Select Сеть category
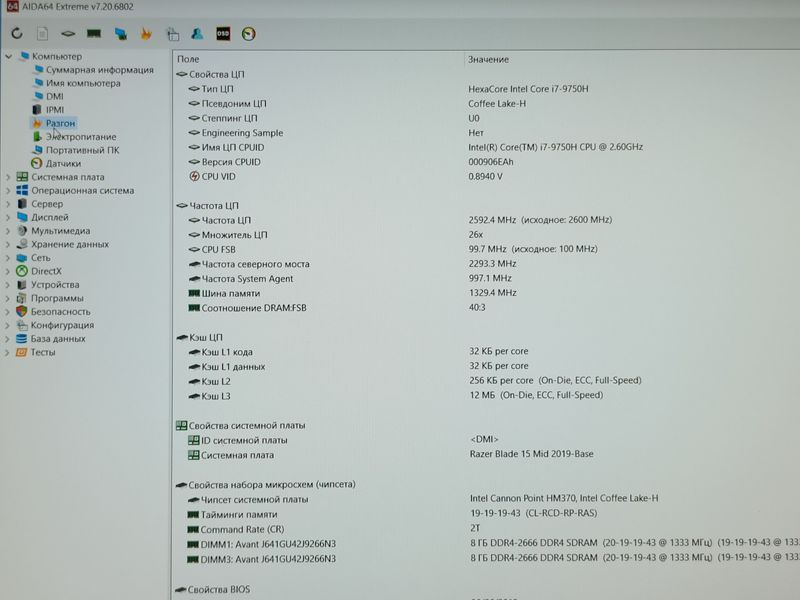800x600 pixels. (x=41, y=258)
